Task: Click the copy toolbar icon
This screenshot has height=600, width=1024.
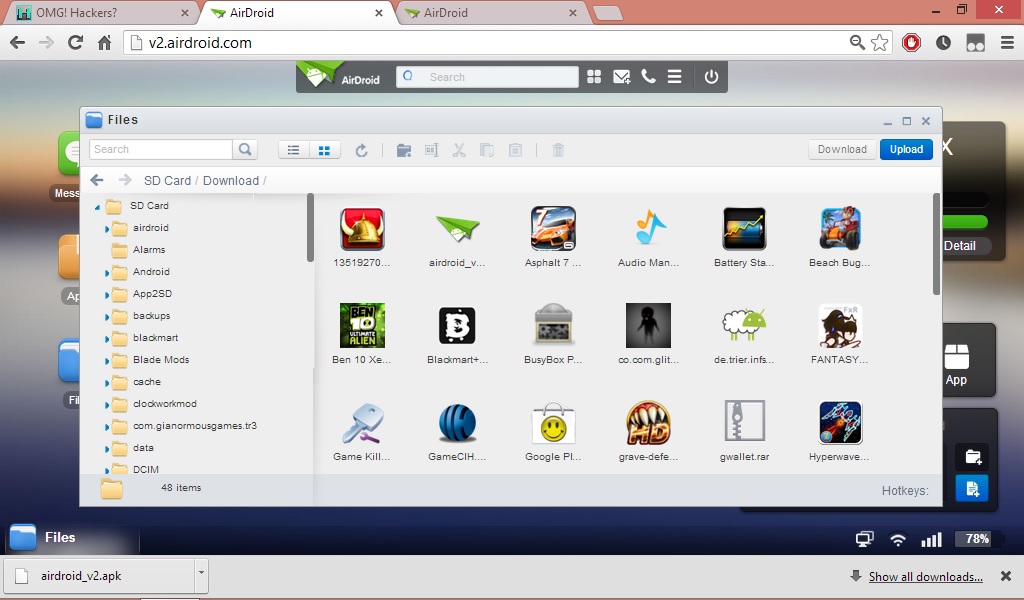Action: coord(487,150)
